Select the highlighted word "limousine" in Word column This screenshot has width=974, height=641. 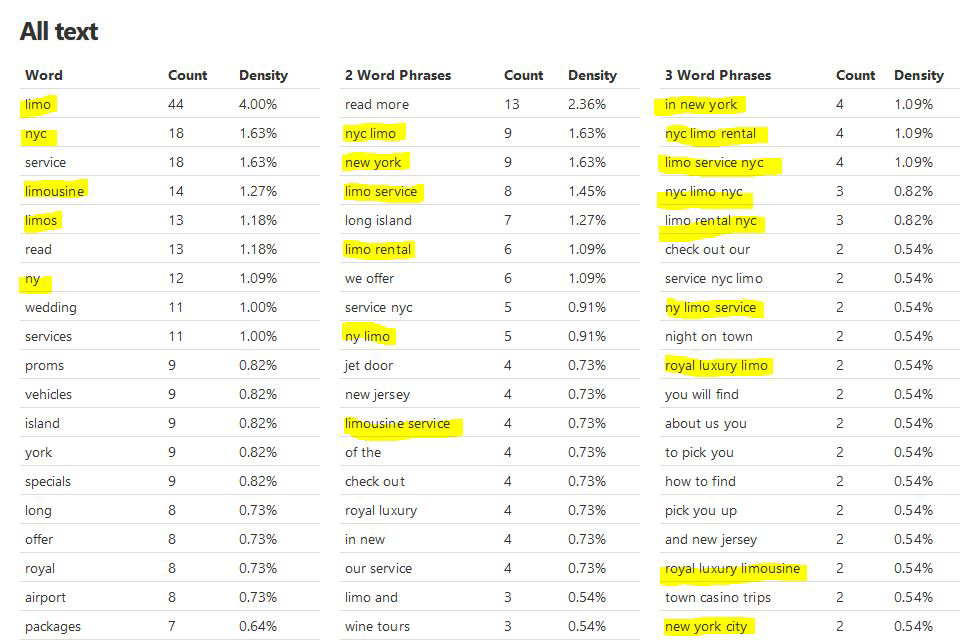(55, 191)
